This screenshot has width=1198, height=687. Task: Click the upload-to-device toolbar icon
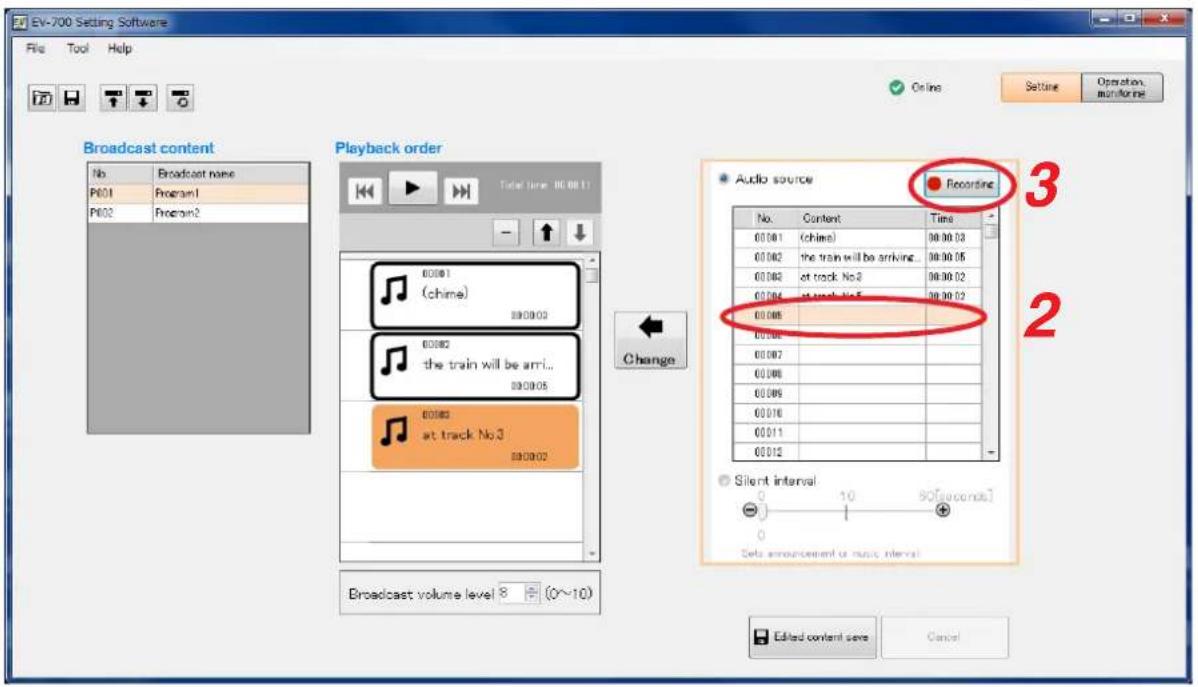(114, 98)
